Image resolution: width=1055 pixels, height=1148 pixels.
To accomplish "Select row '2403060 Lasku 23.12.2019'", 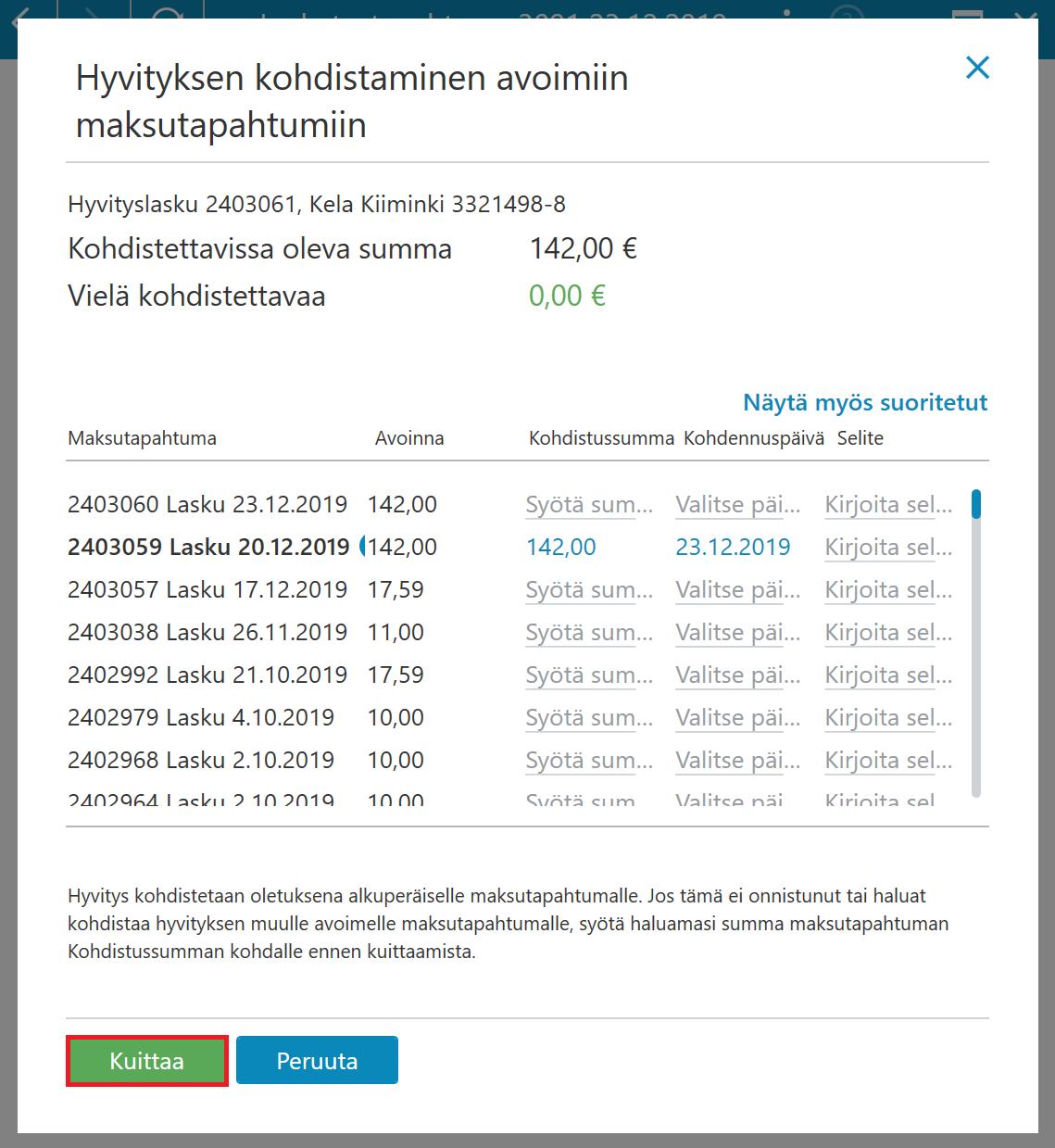I will 207,505.
